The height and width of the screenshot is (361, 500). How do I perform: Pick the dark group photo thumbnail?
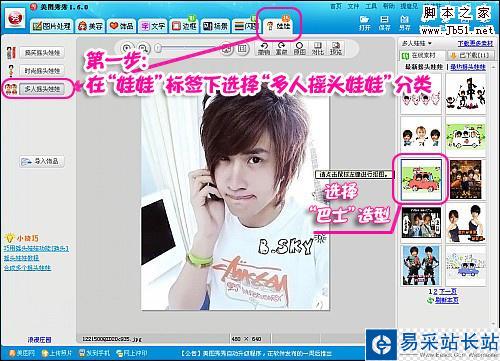(x=466, y=180)
